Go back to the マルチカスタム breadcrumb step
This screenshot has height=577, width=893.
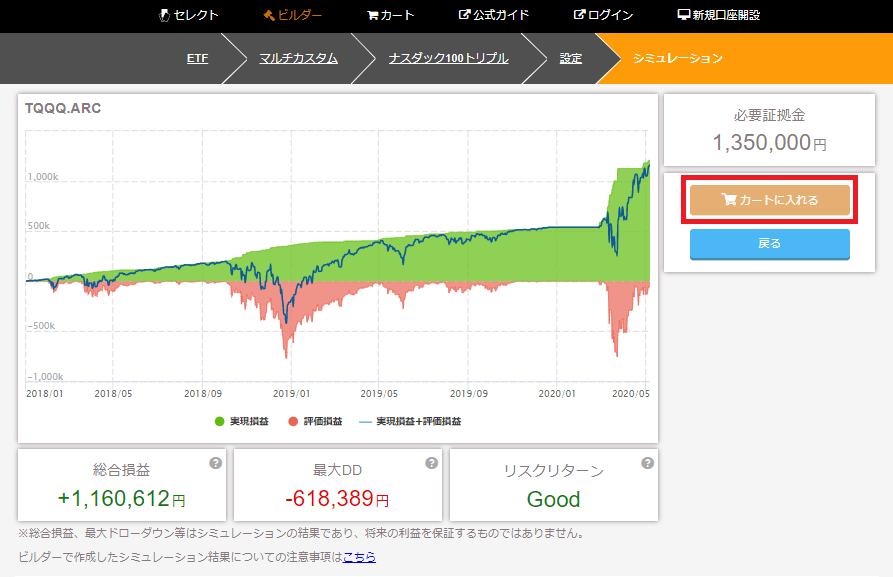[298, 58]
